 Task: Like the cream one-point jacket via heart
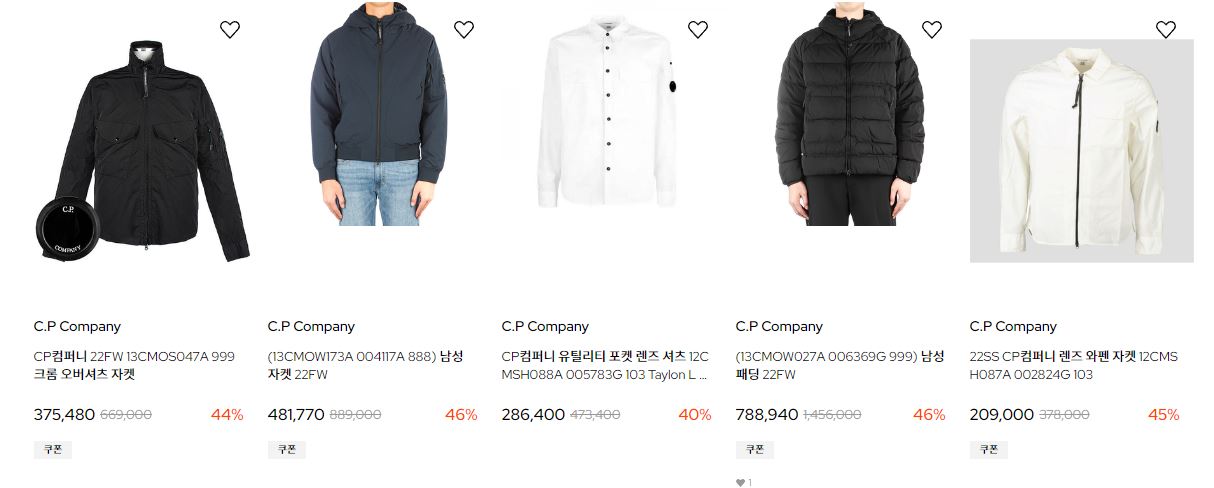(x=1166, y=29)
